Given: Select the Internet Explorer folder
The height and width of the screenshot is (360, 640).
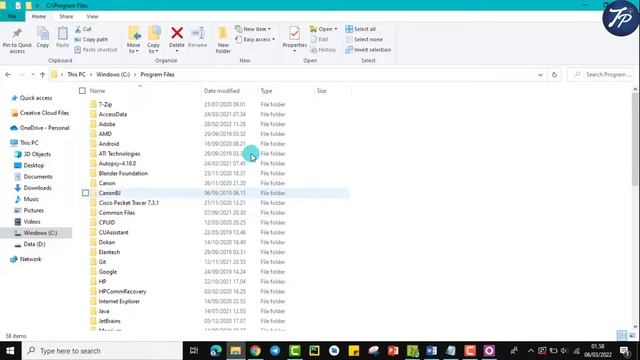Looking at the screenshot, I should point(119,301).
